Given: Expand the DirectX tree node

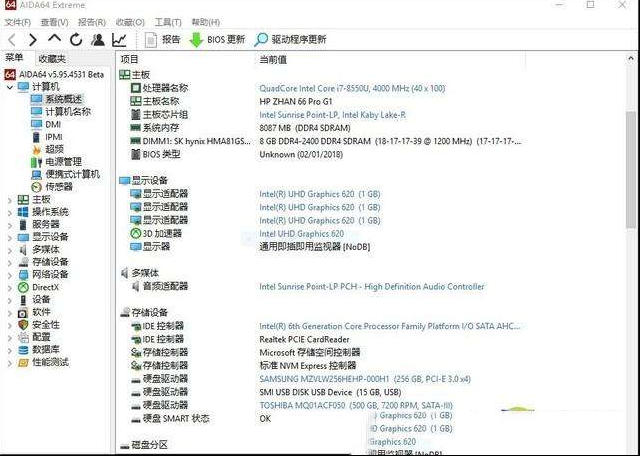Looking at the screenshot, I should tap(10, 287).
